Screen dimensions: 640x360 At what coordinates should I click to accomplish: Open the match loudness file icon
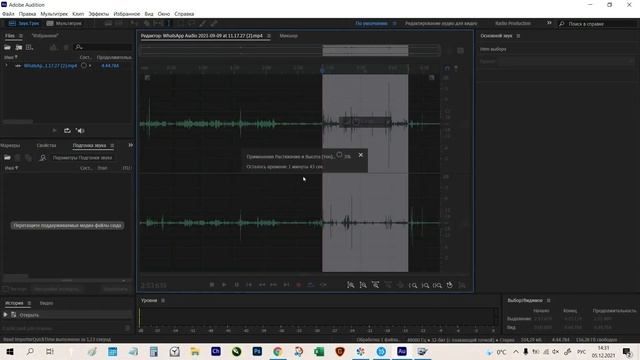[7, 158]
